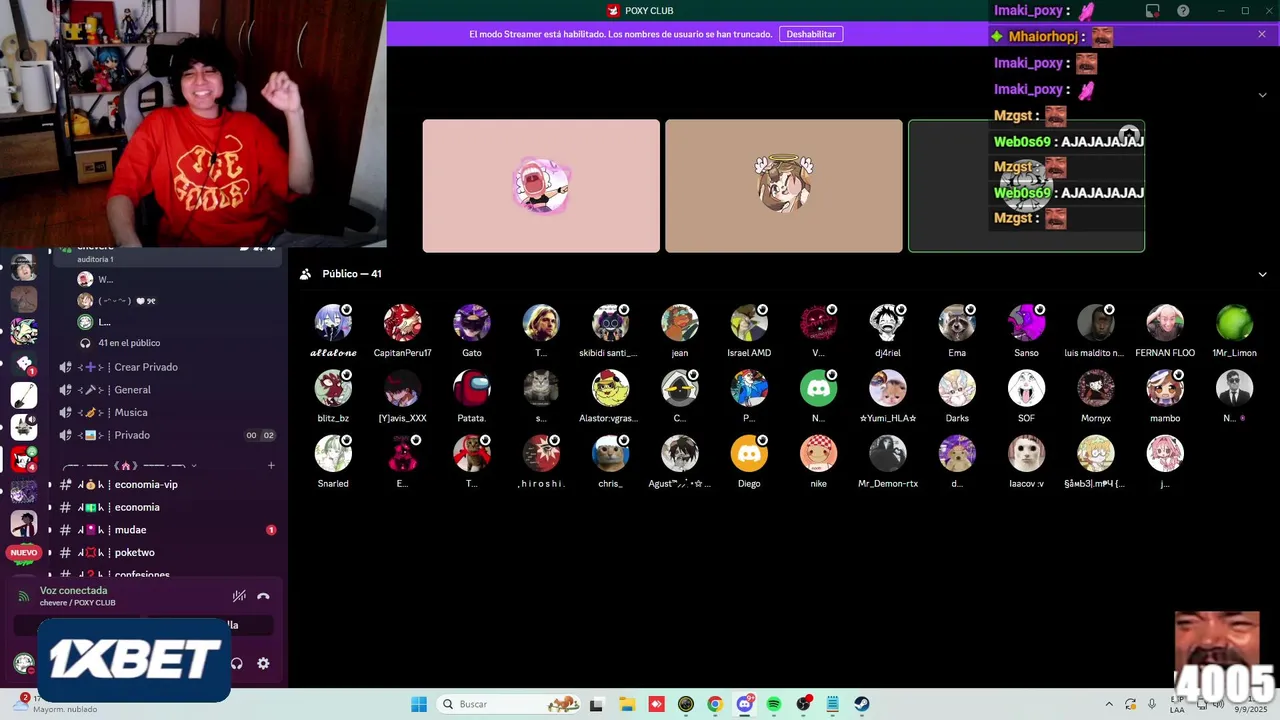This screenshot has width=1280, height=720.
Task: Open Windows Start menu
Action: [x=419, y=704]
